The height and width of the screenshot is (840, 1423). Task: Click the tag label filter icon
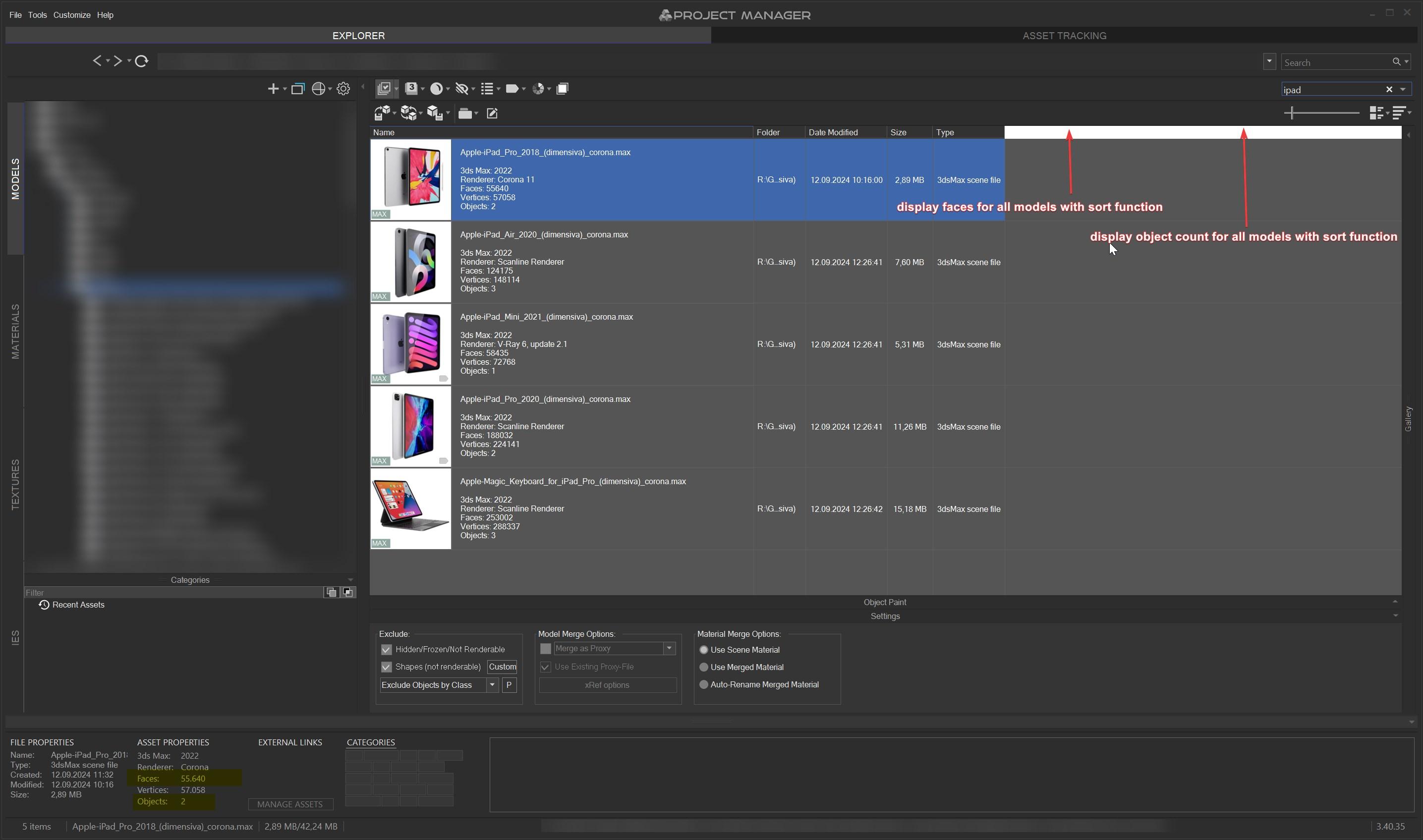coord(512,88)
